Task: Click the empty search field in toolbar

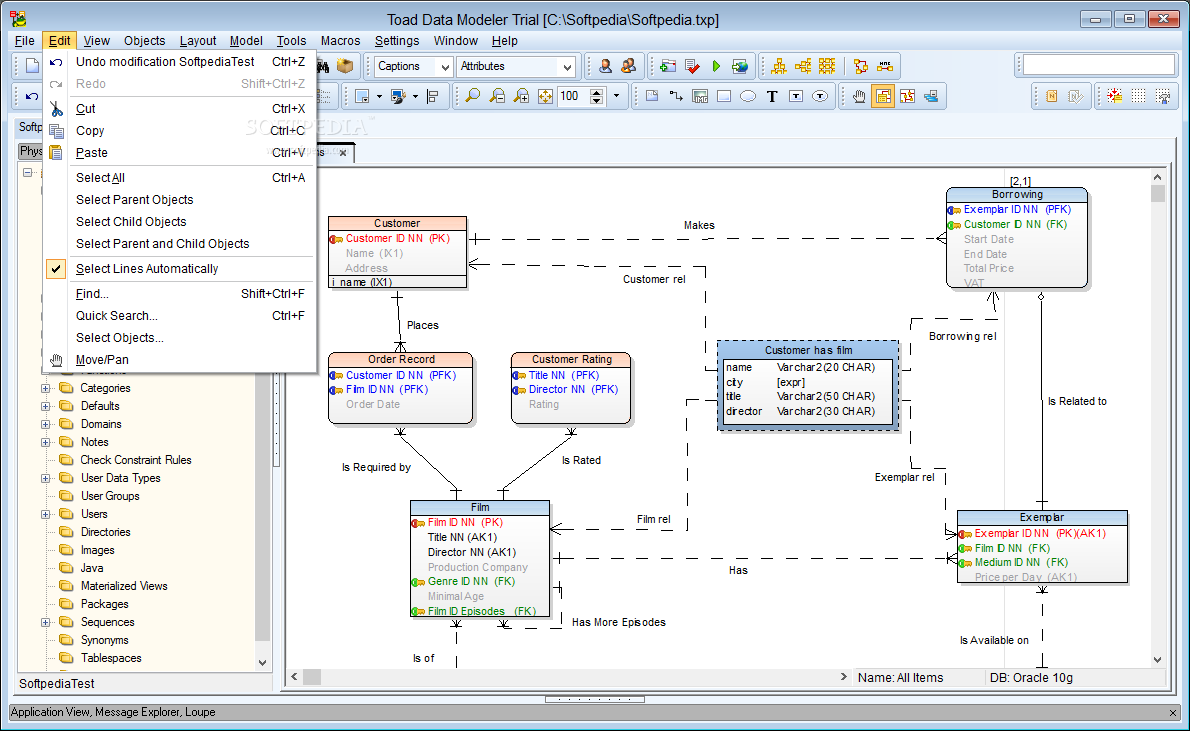Action: point(1099,65)
